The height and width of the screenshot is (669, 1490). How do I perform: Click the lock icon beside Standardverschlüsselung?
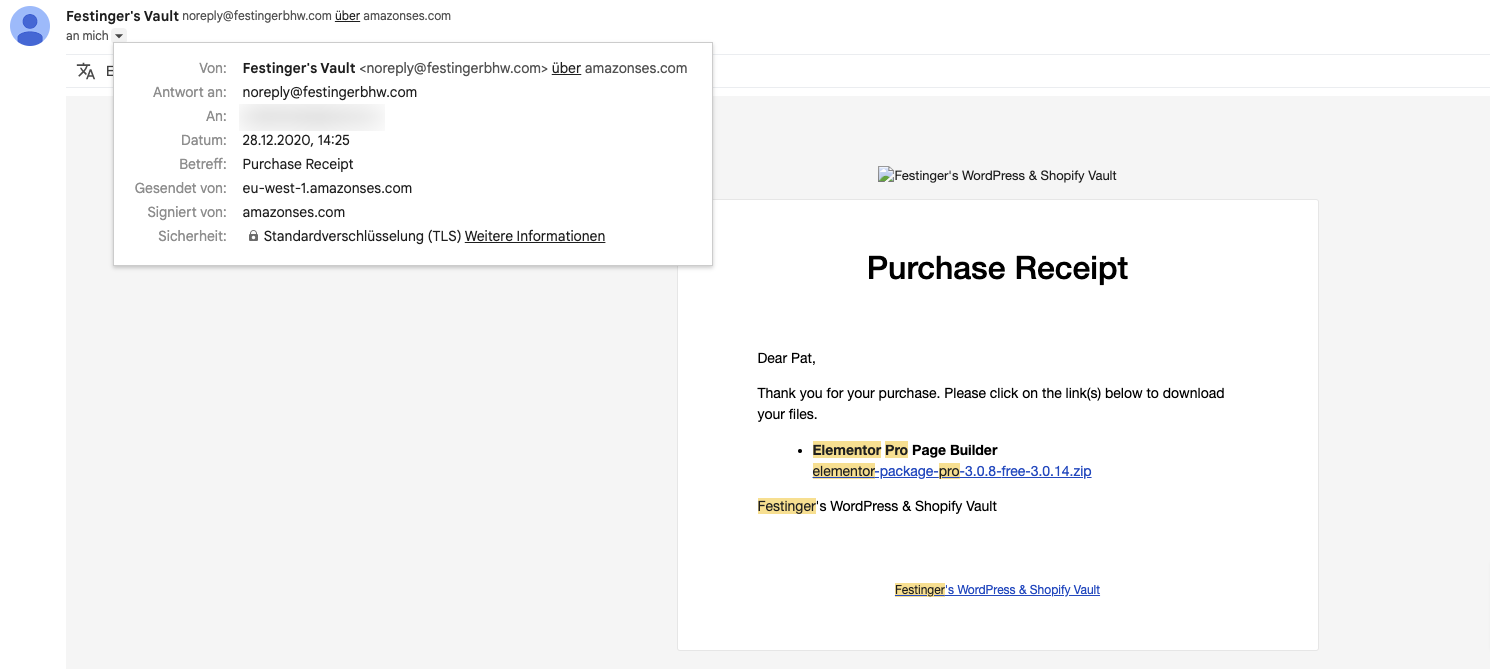[x=253, y=237]
